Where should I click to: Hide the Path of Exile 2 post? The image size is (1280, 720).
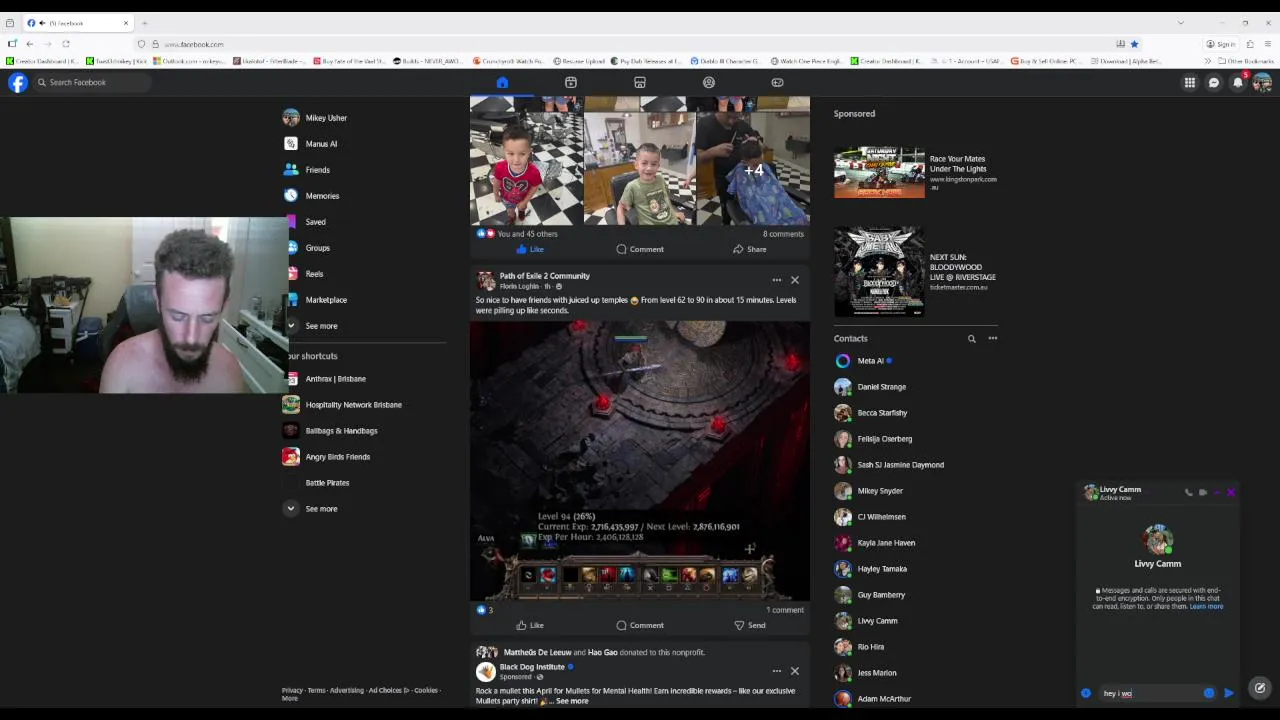[795, 280]
